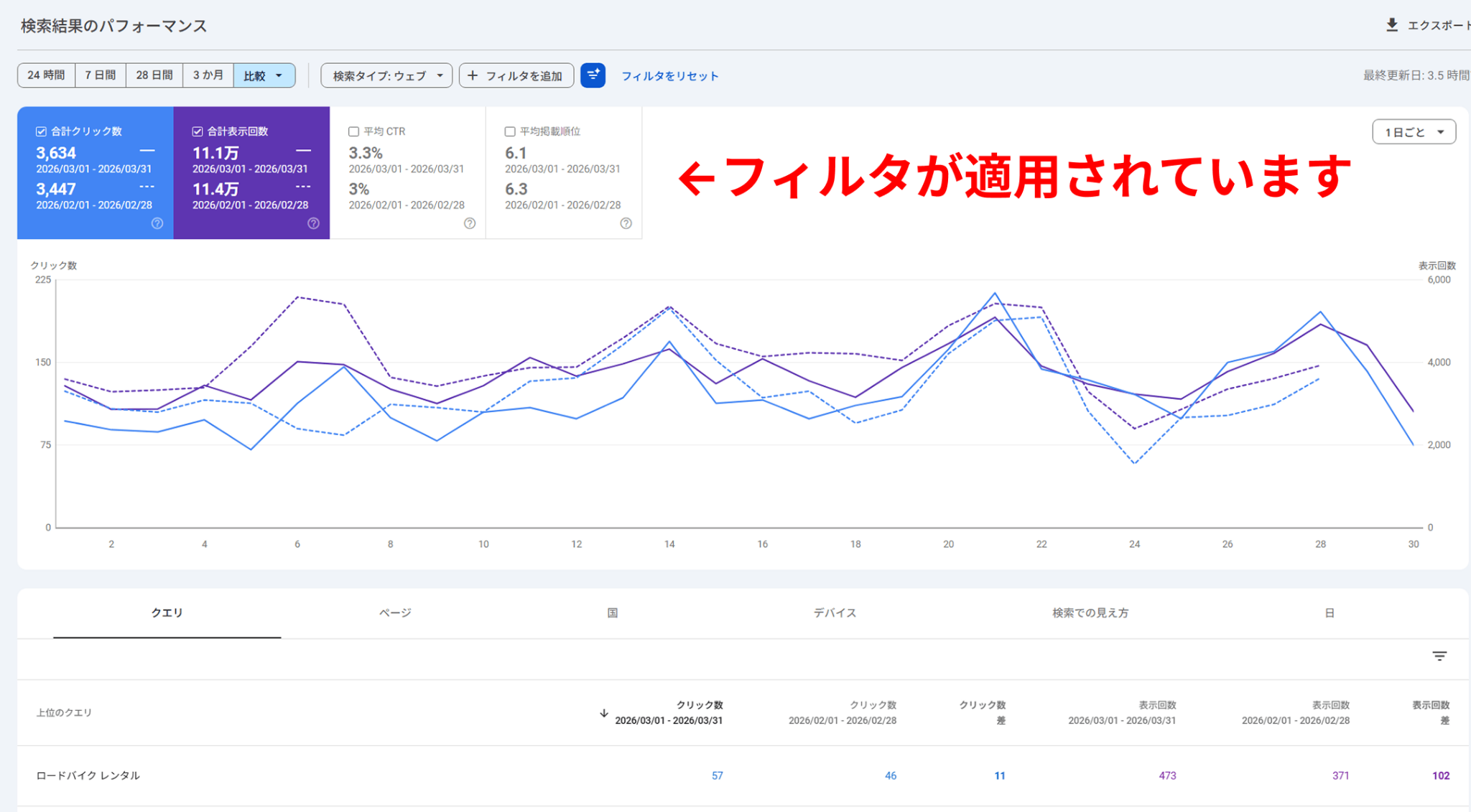Screen dimensions: 1471x812
Task: Click the help icon on the 合計表示回数 card
Action: click(314, 223)
